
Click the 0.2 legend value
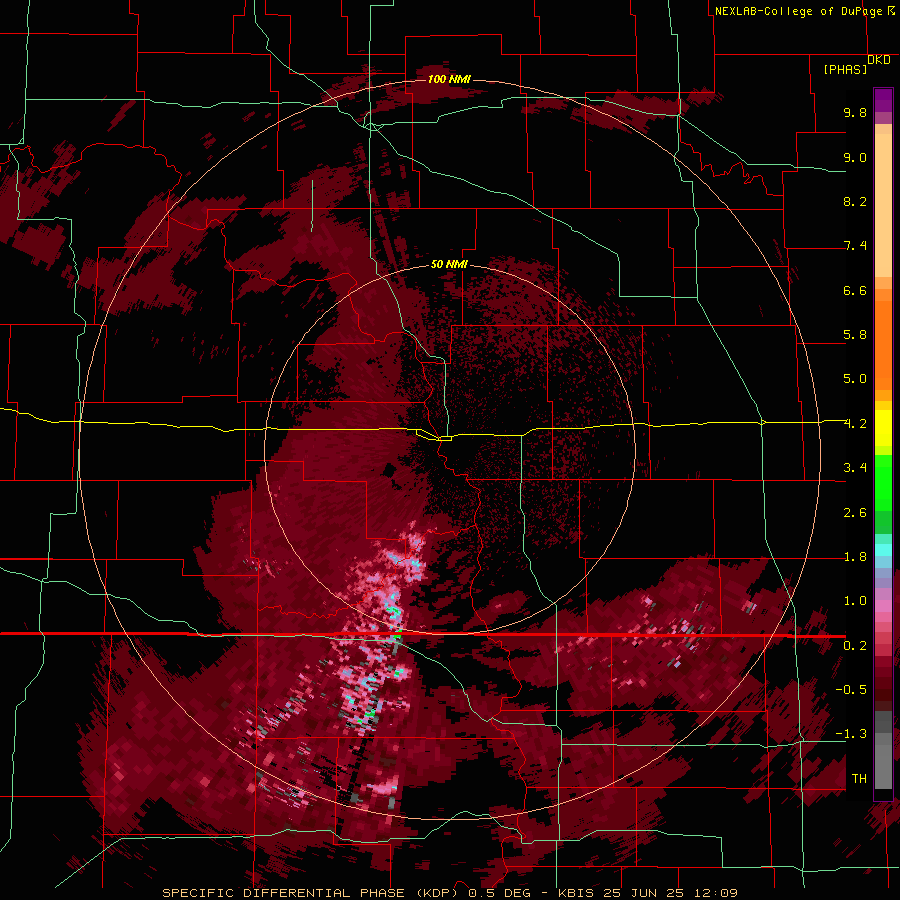pyautogui.click(x=855, y=646)
